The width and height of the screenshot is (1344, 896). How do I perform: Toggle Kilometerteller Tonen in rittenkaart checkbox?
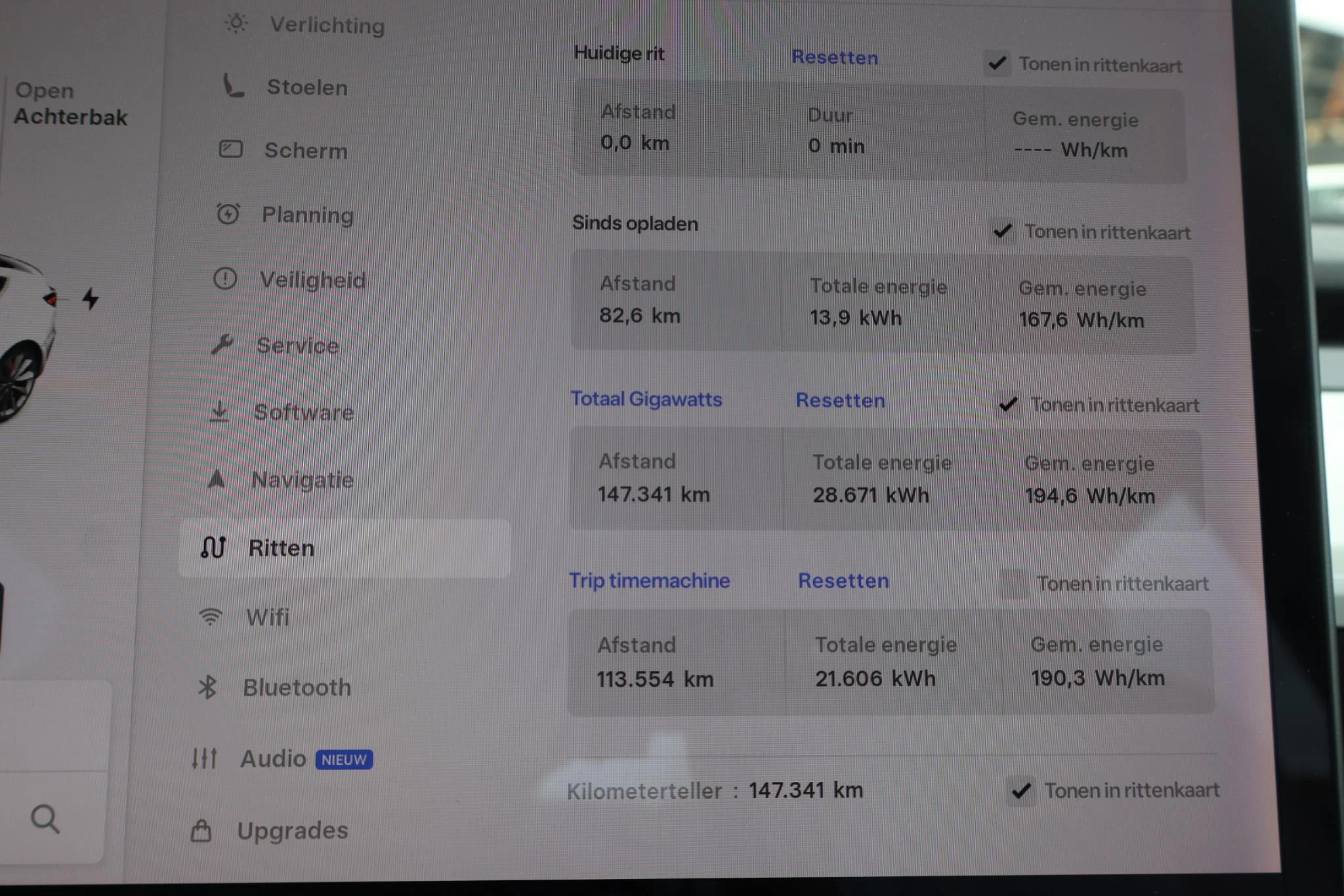point(1021,790)
